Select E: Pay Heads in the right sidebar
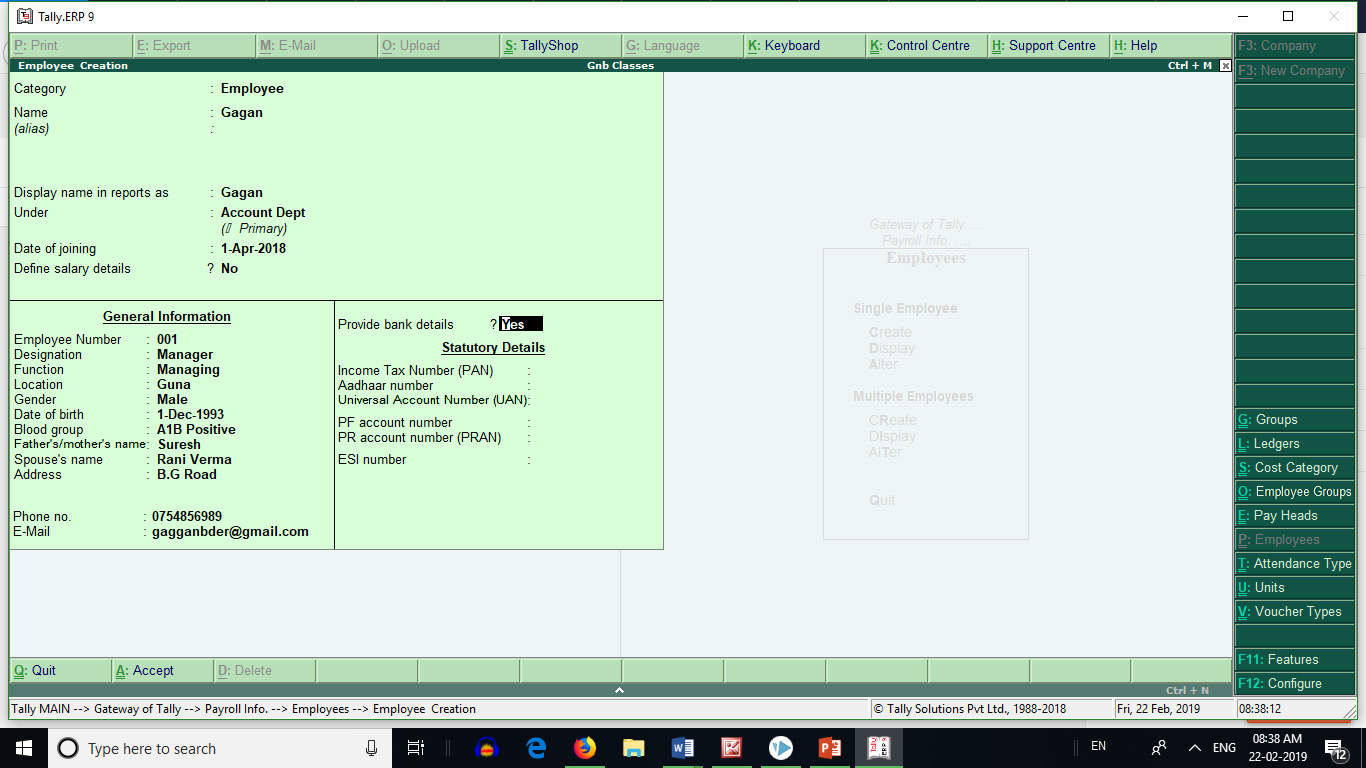 (x=1294, y=515)
